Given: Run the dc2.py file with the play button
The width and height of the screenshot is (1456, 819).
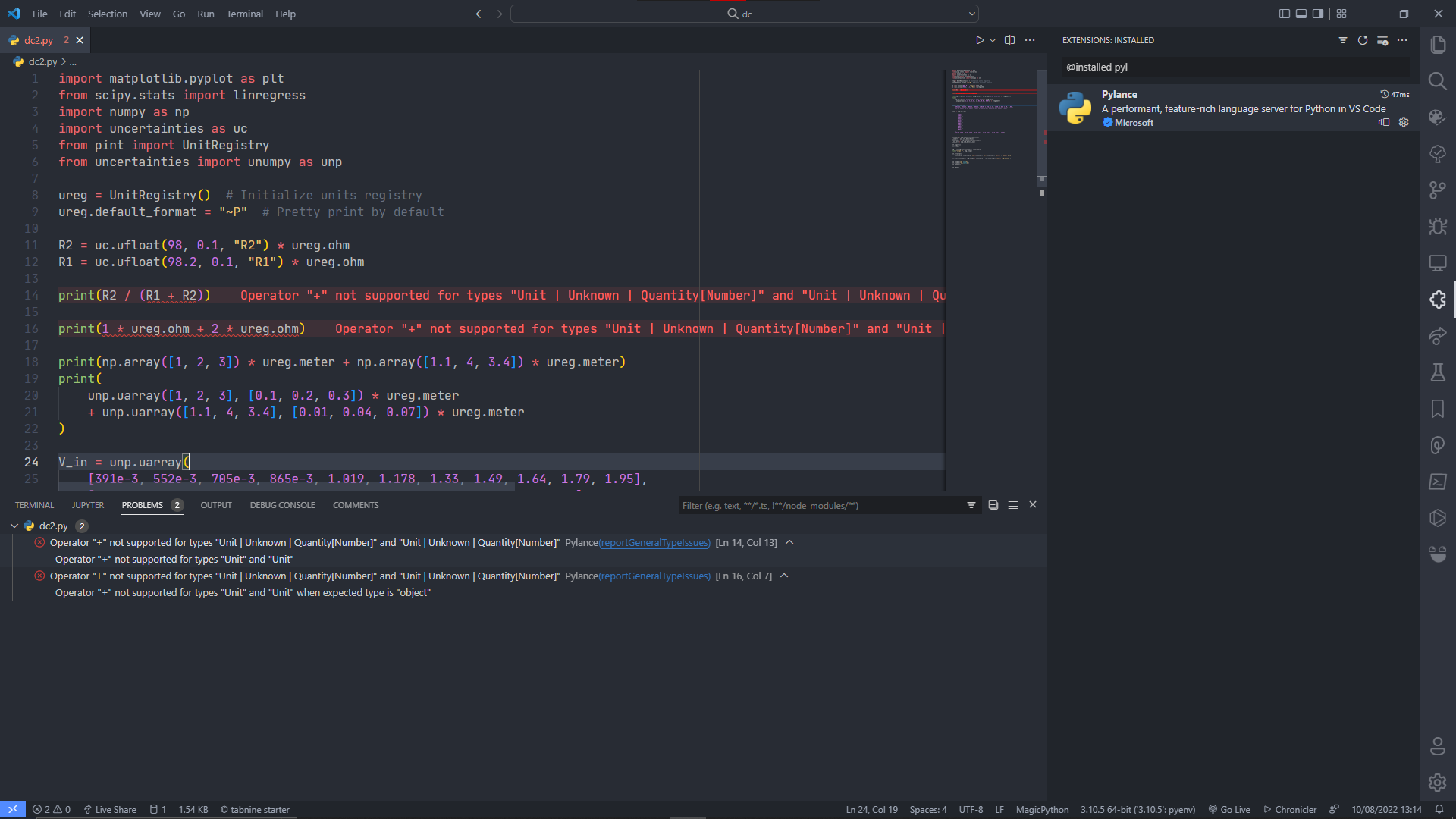Looking at the screenshot, I should [980, 40].
